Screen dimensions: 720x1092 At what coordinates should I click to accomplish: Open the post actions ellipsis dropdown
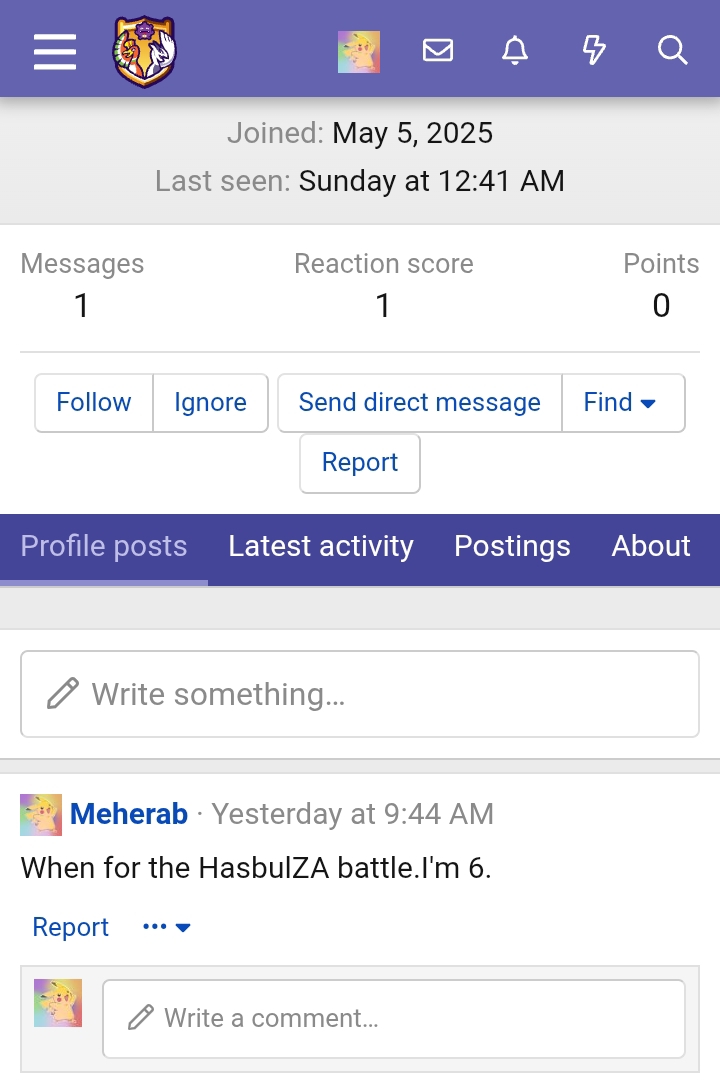(x=165, y=927)
